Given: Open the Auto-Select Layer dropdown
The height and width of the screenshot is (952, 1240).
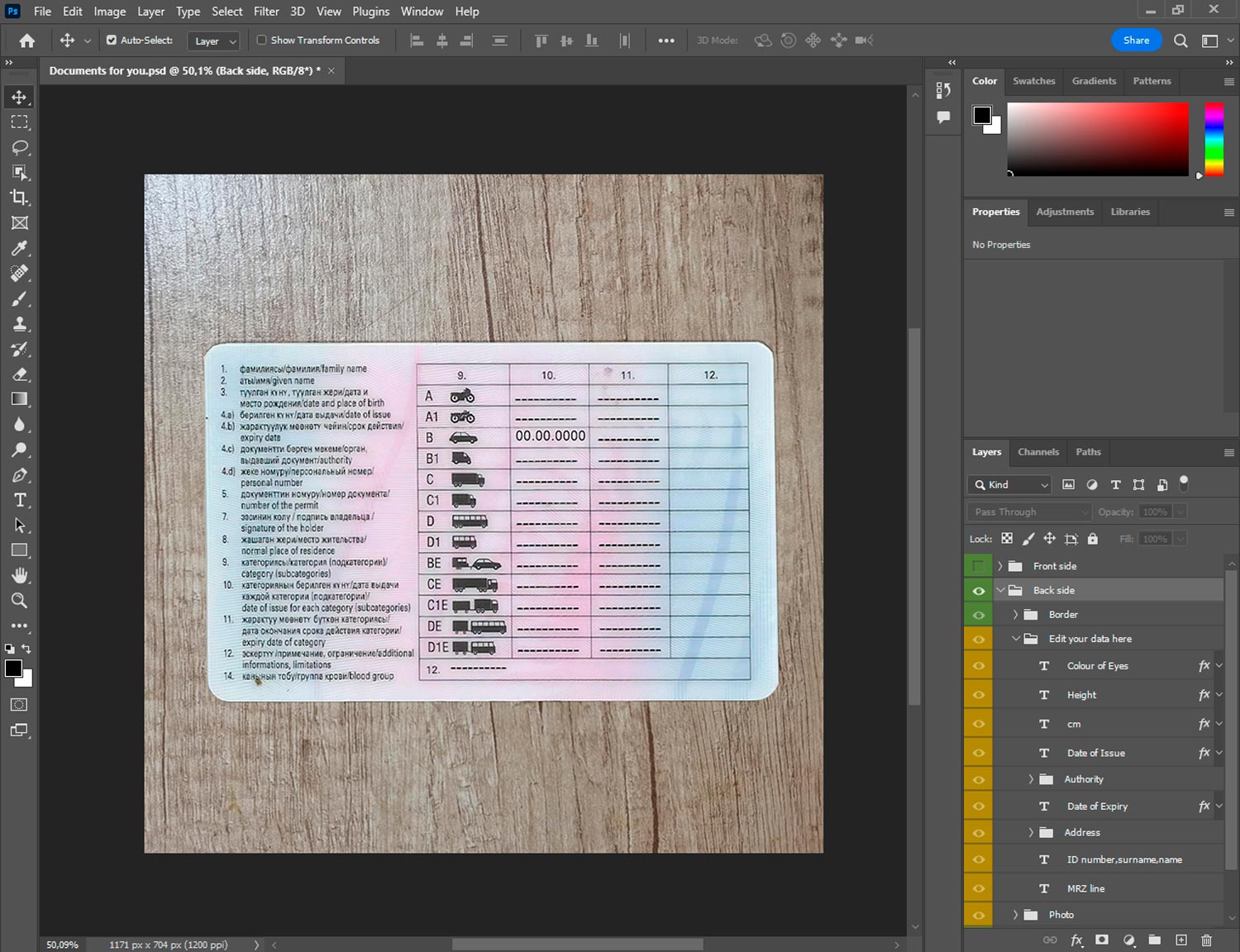Looking at the screenshot, I should pos(213,40).
